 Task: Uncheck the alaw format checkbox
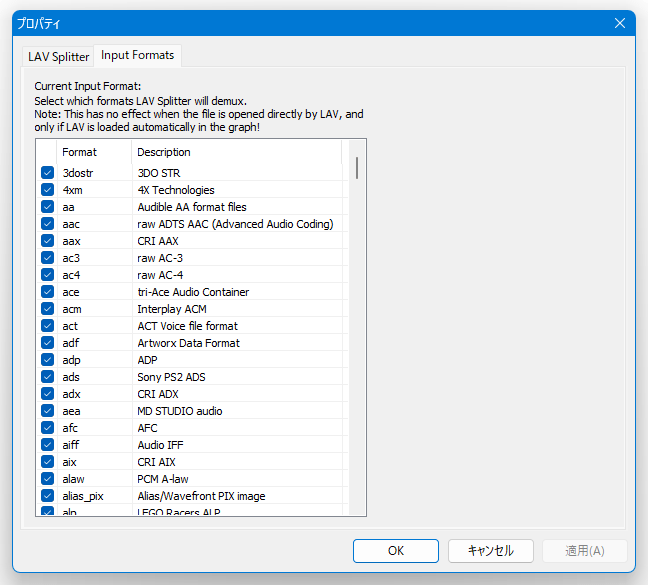click(x=48, y=479)
